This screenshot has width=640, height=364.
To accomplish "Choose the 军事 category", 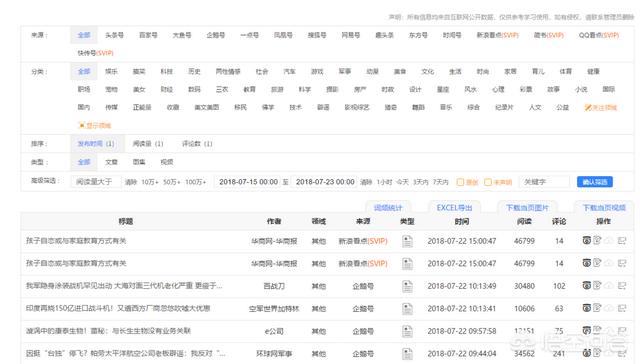I will pos(345,71).
